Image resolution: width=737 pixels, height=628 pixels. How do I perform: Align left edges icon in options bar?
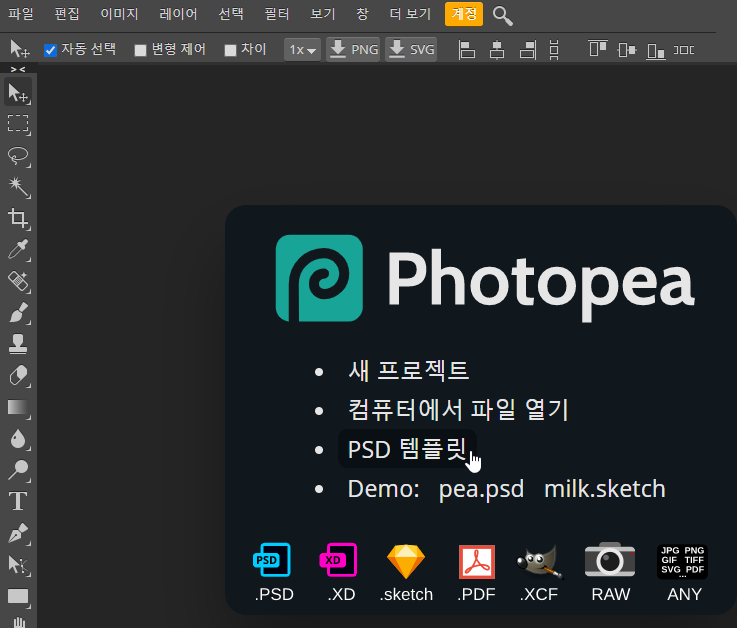[466, 49]
